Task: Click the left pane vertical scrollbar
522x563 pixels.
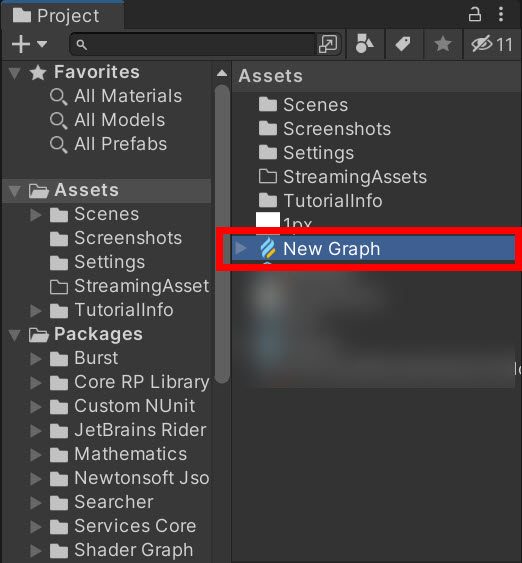Action: tap(222, 234)
